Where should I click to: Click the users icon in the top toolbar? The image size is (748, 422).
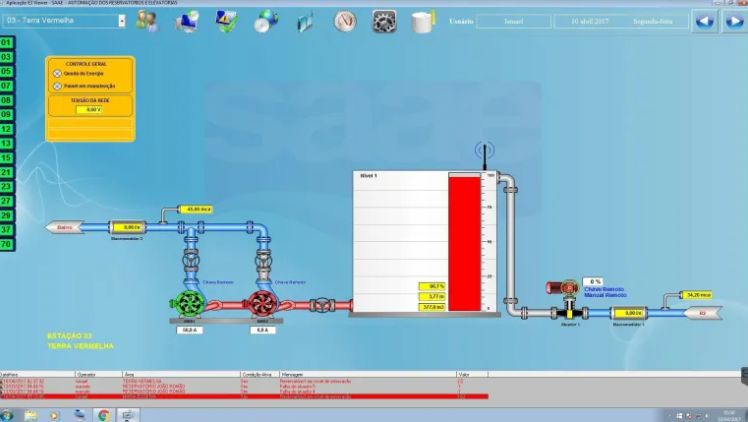pyautogui.click(x=147, y=21)
